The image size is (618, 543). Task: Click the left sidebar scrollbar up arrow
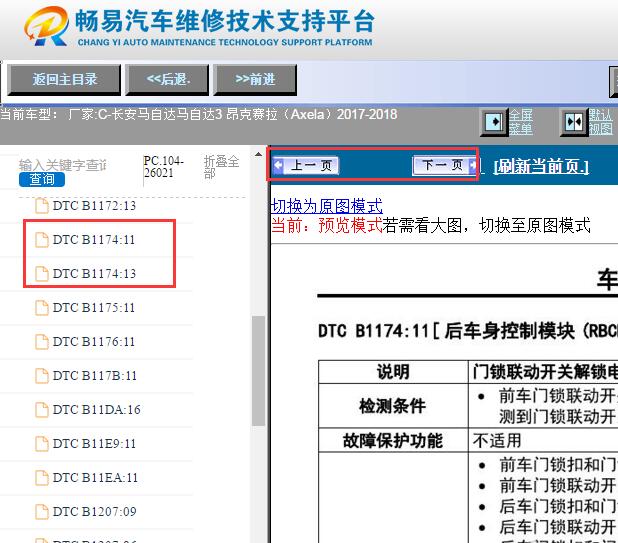coord(258,154)
